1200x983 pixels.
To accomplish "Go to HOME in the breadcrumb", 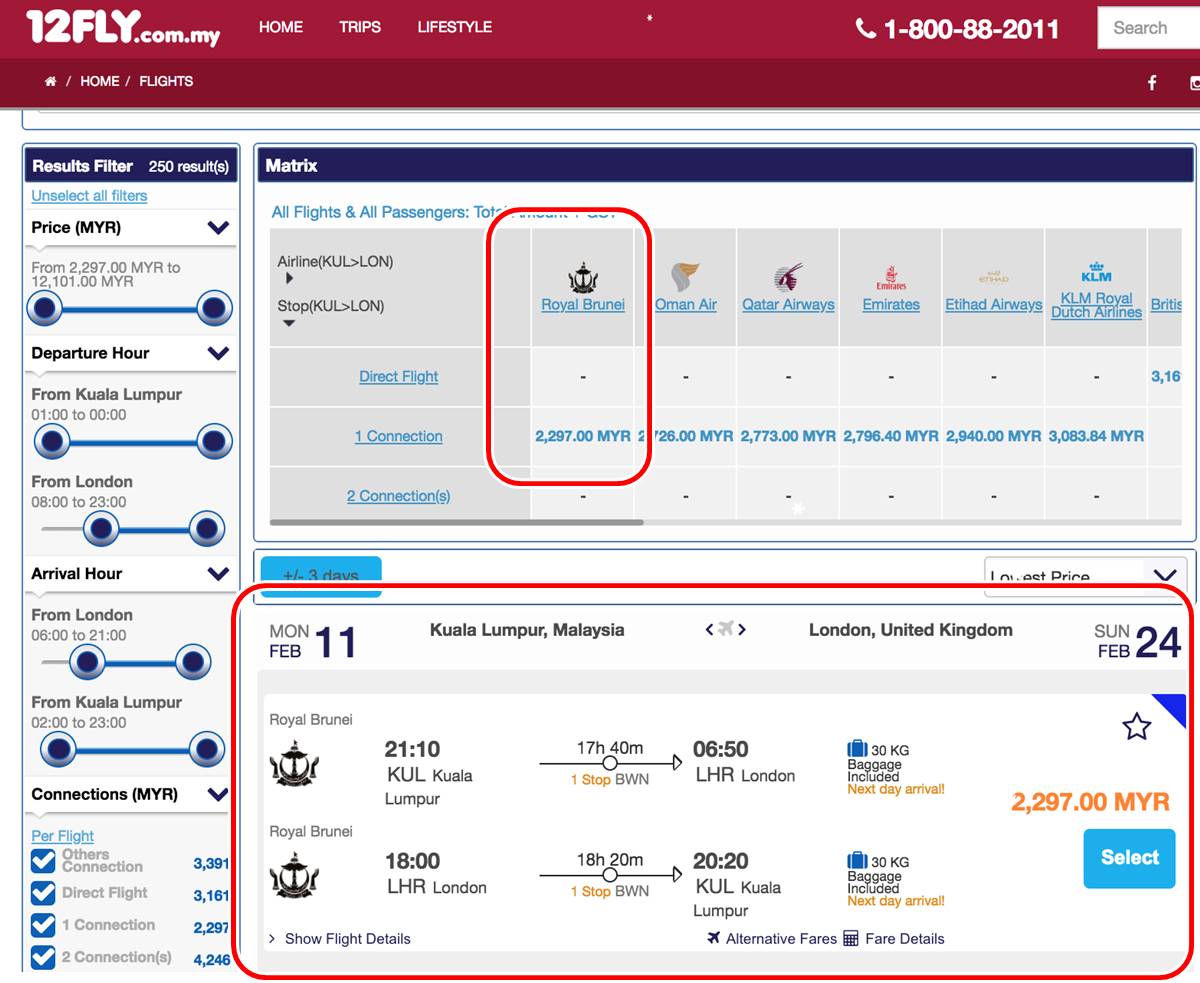I will coord(100,81).
